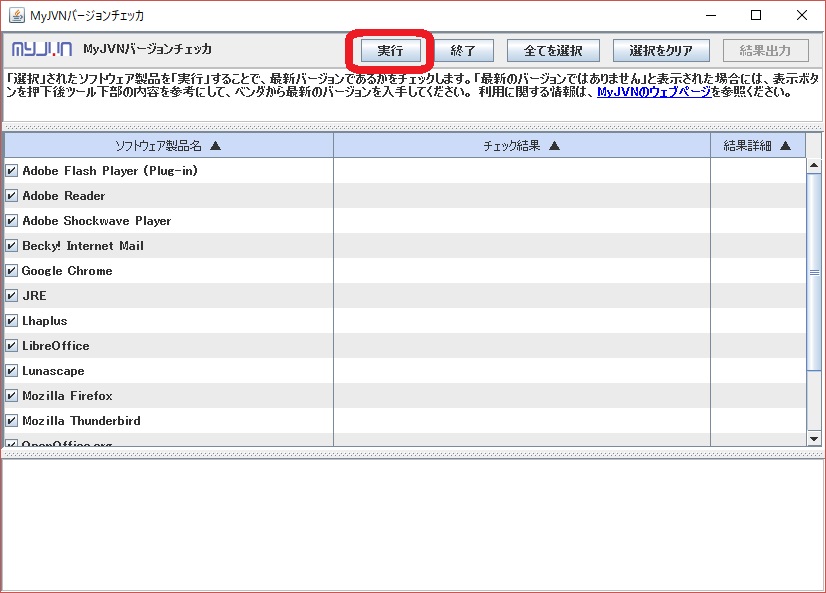Sort by 結果詳細 column arrow
826x593 pixels.
tap(785, 146)
